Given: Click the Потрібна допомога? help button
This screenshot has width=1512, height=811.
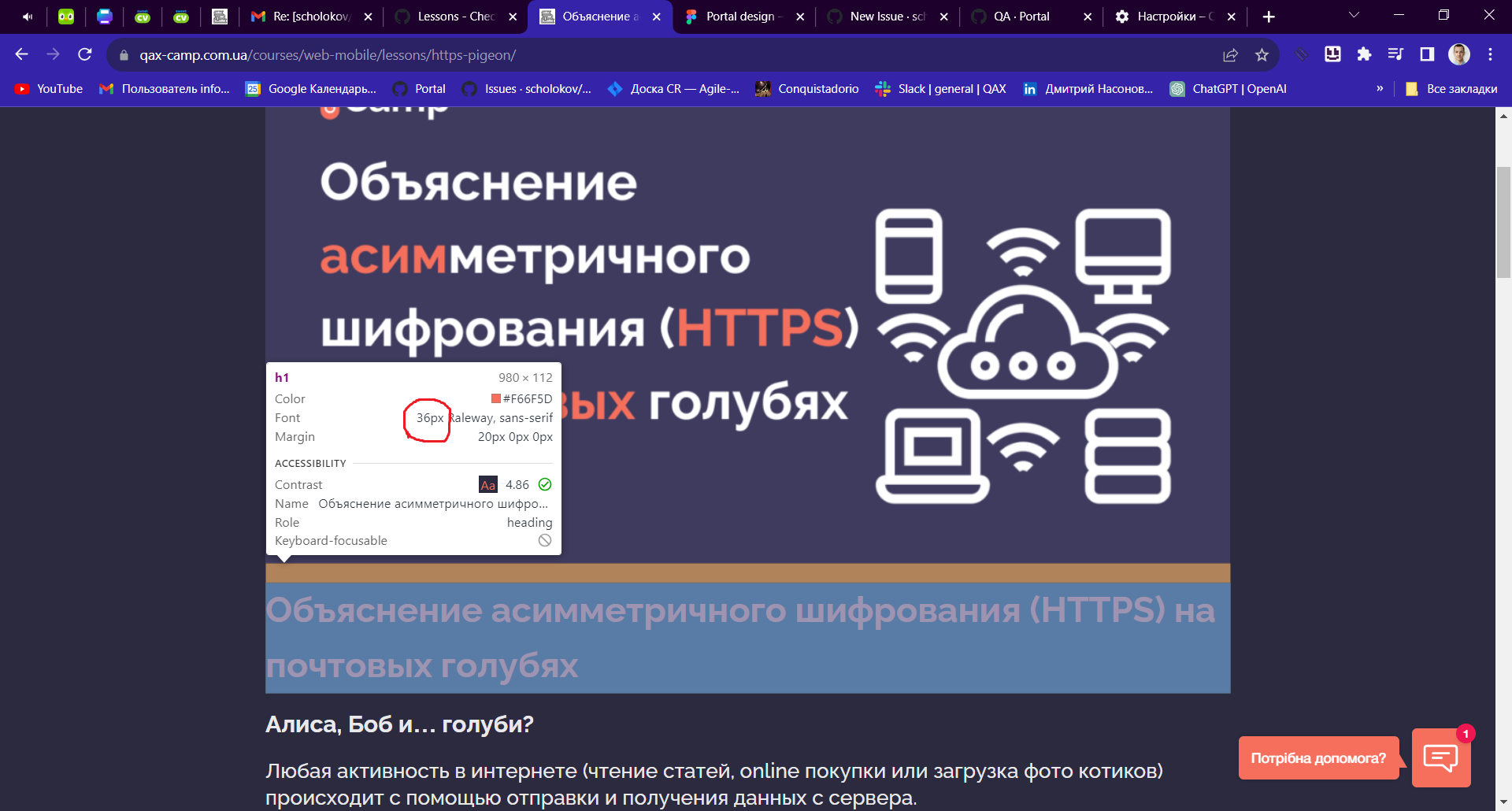Looking at the screenshot, I should (x=1319, y=757).
